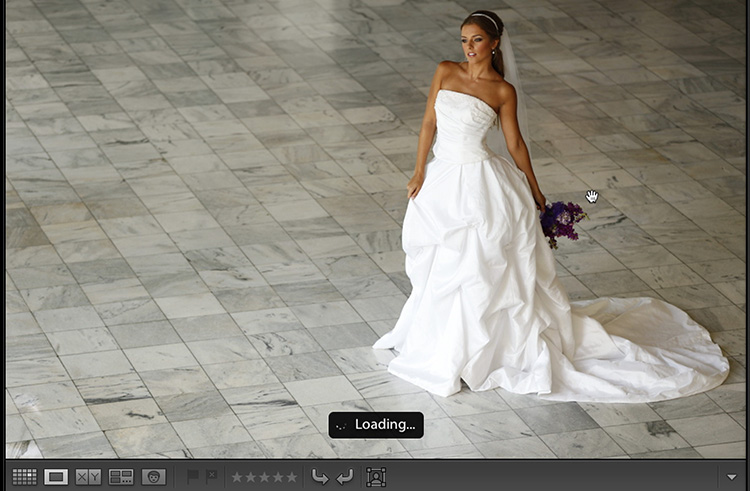Screen dimensions: 750x491
Task: Rotate photo counterclockwise
Action: tap(320, 477)
